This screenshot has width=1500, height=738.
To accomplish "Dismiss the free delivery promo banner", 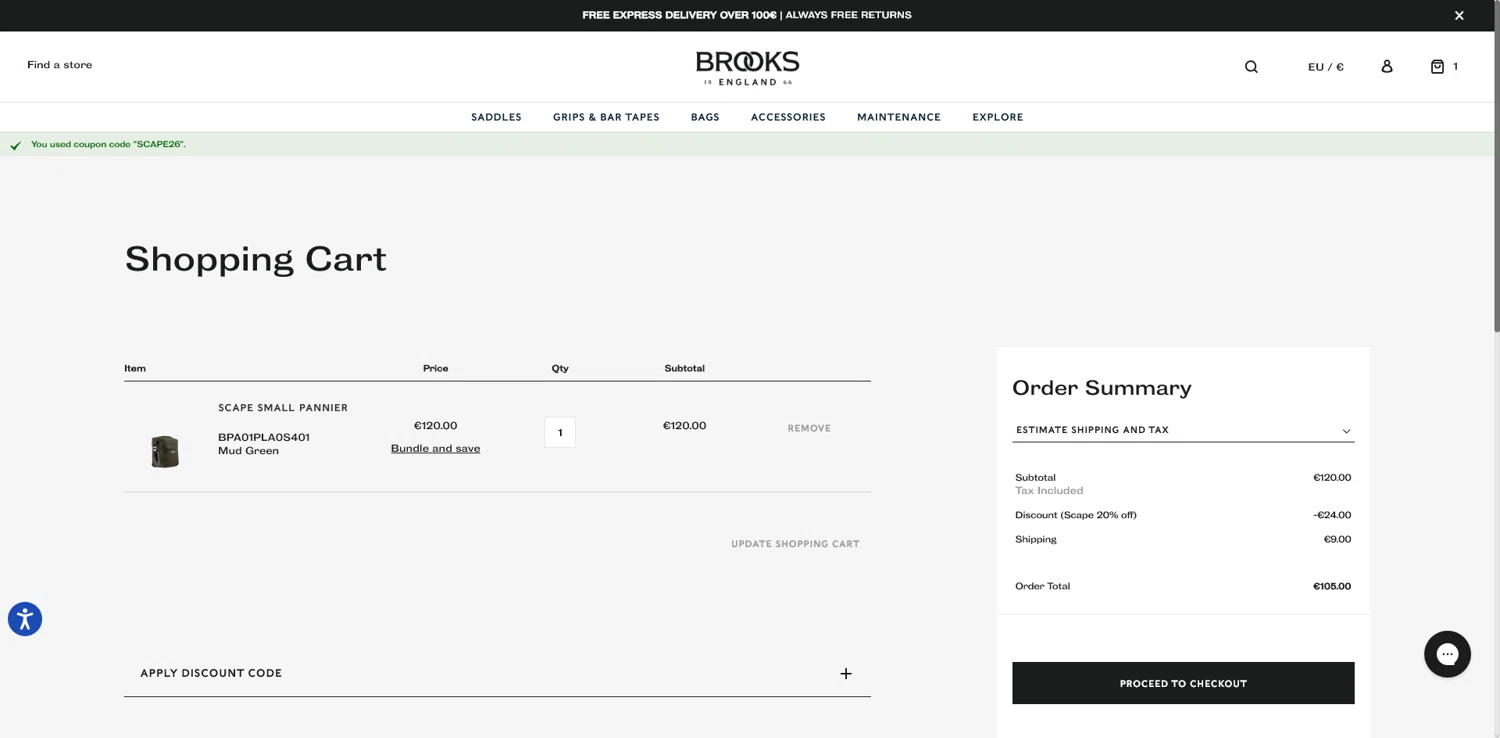I will (x=1459, y=15).
